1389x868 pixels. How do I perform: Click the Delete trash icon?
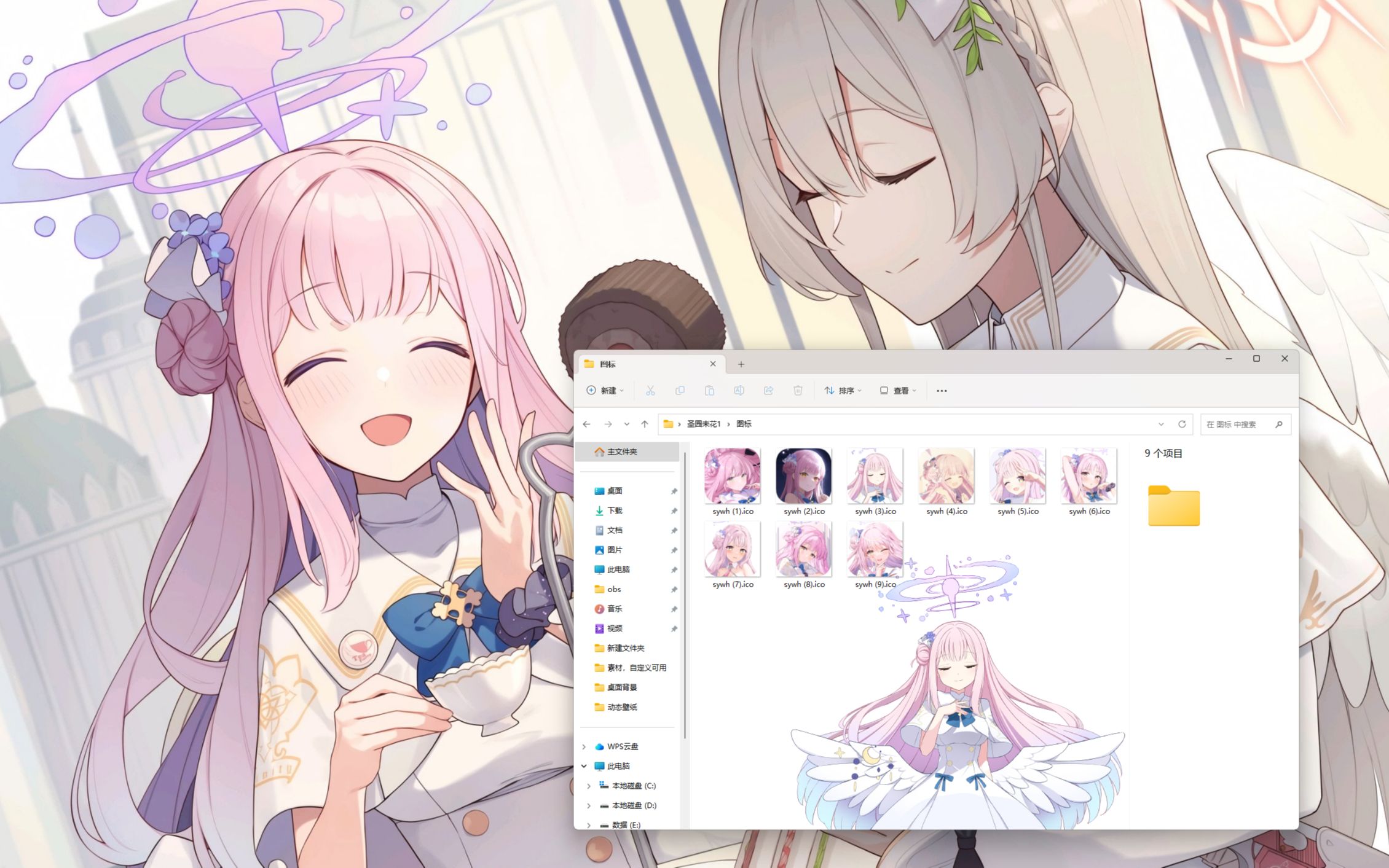[798, 391]
